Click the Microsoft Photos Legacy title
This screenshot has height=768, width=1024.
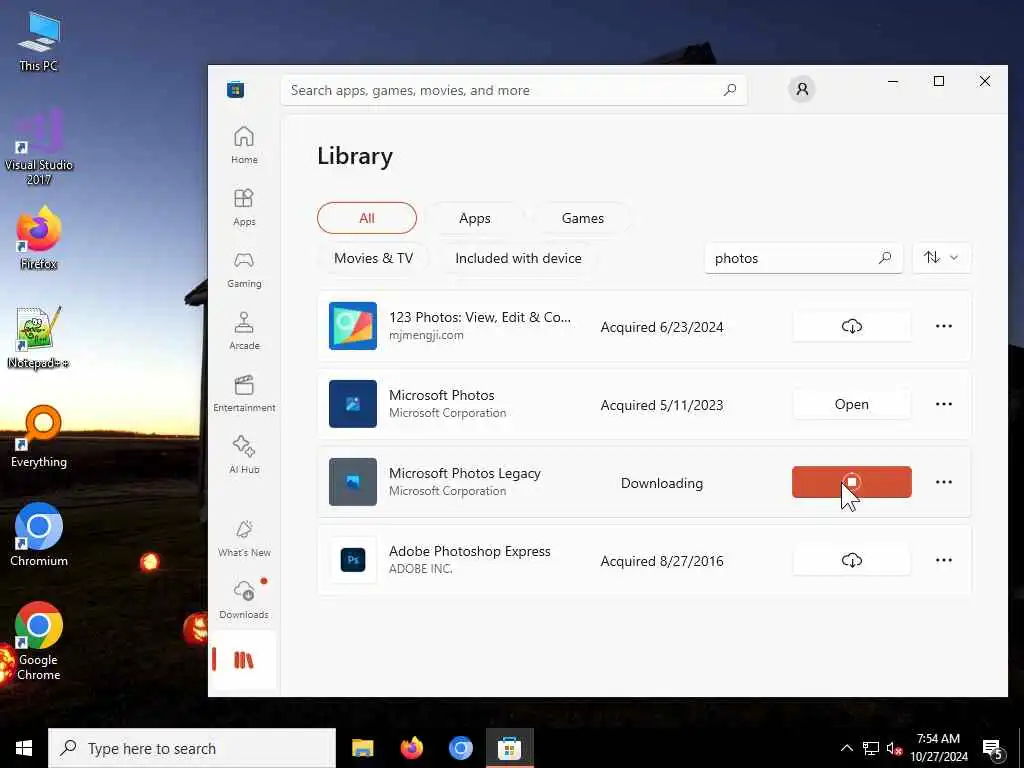(x=465, y=473)
